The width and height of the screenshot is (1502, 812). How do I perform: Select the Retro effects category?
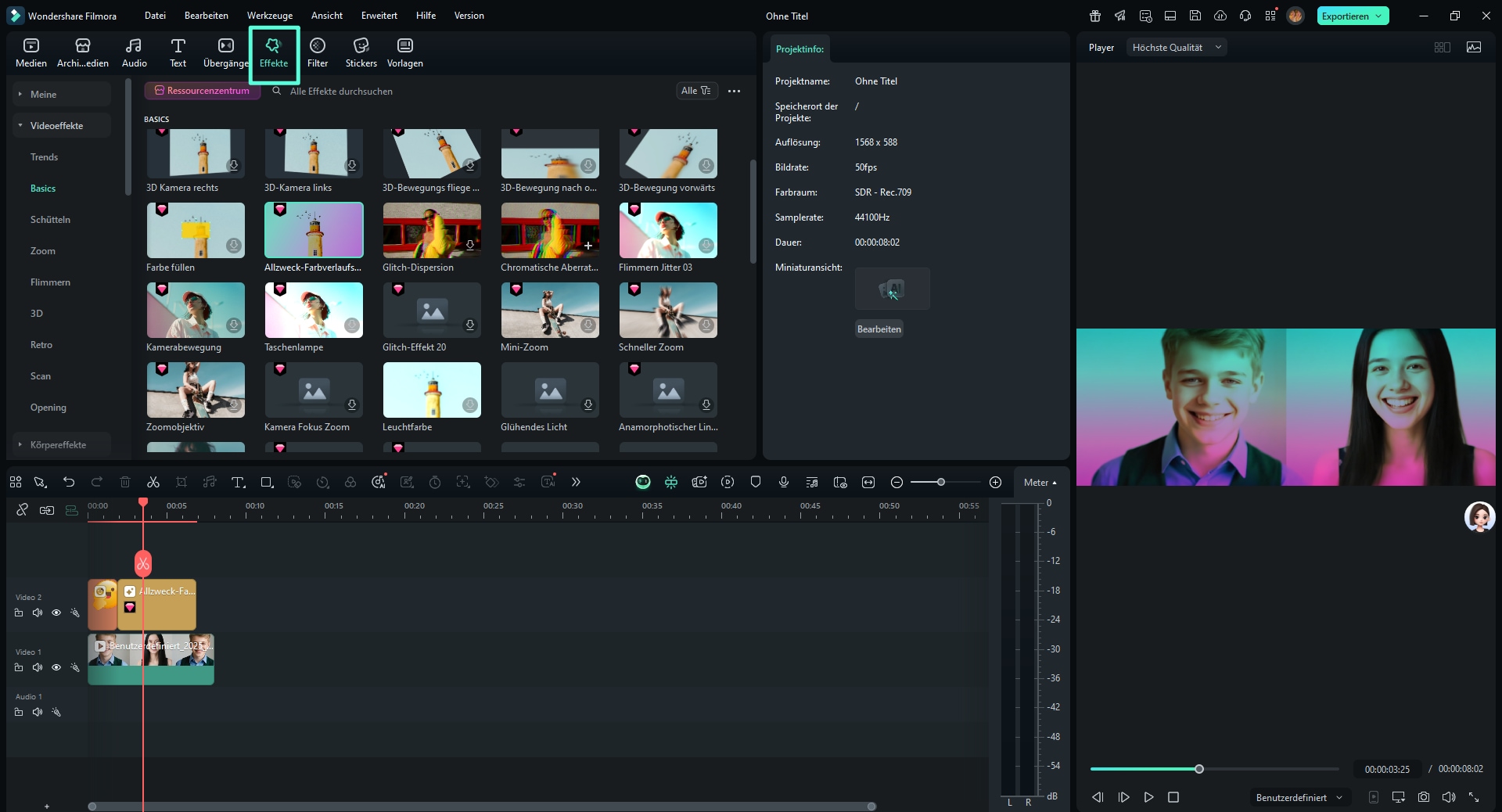point(41,345)
